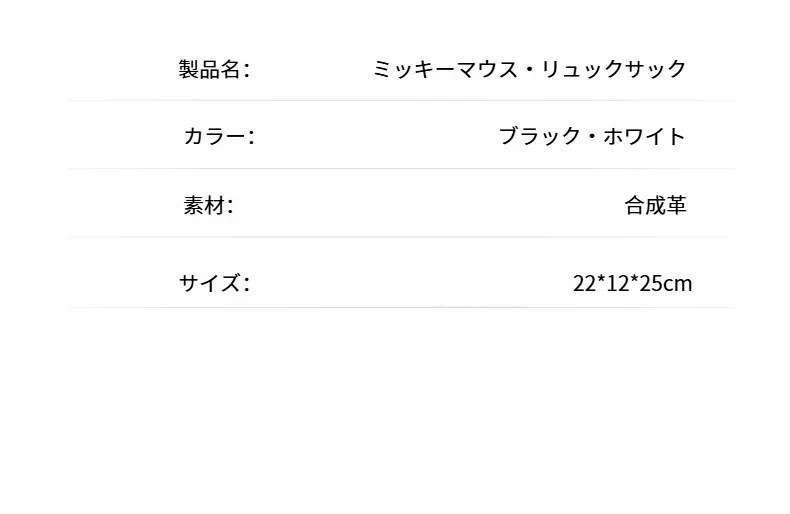The height and width of the screenshot is (514, 790).
Task: Click the number 12 in size value
Action: pyautogui.click(x=618, y=284)
